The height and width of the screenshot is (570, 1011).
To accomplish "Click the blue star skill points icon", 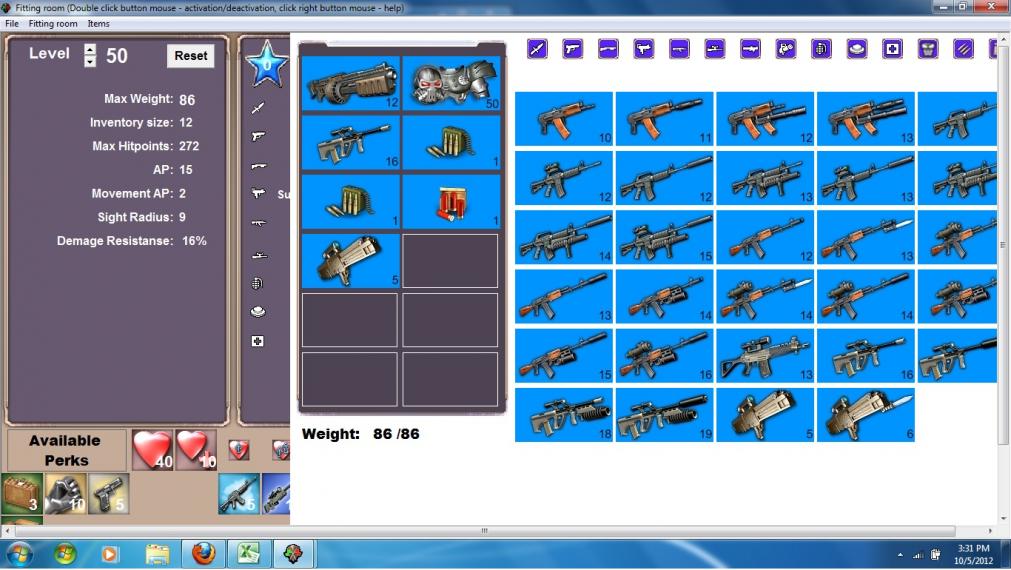I will (x=266, y=65).
